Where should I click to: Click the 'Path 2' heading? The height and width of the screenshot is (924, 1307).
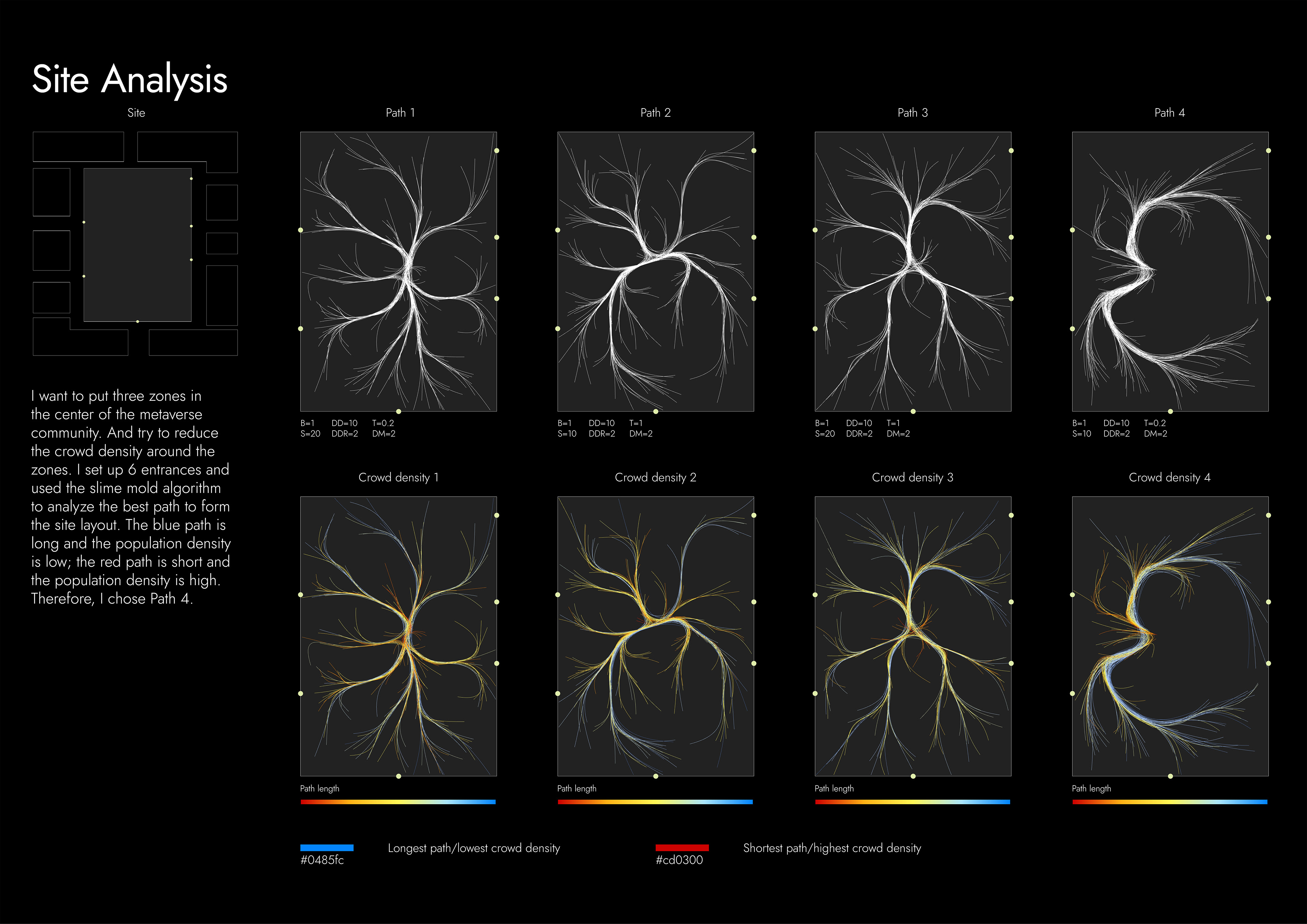tap(655, 113)
